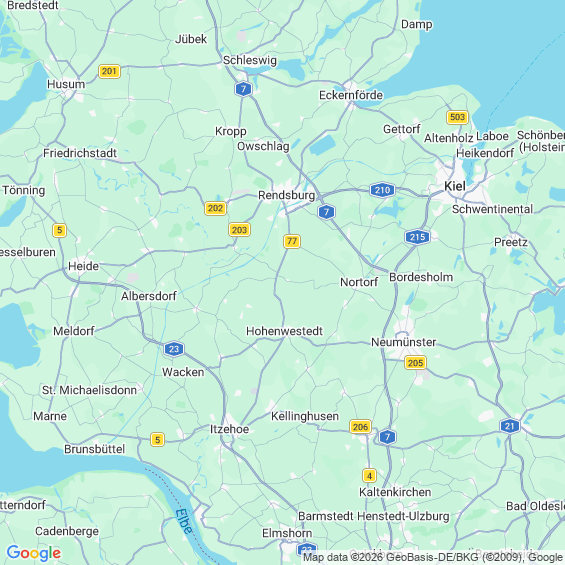Click the 205 road shield near Neumünster
Screen dimensions: 565x565
tap(415, 363)
